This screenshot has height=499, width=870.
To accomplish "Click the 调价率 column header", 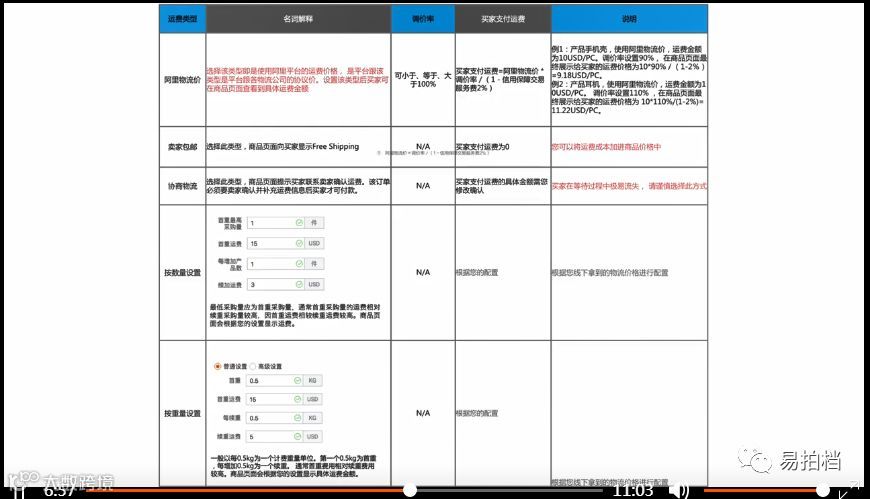I will (423, 19).
